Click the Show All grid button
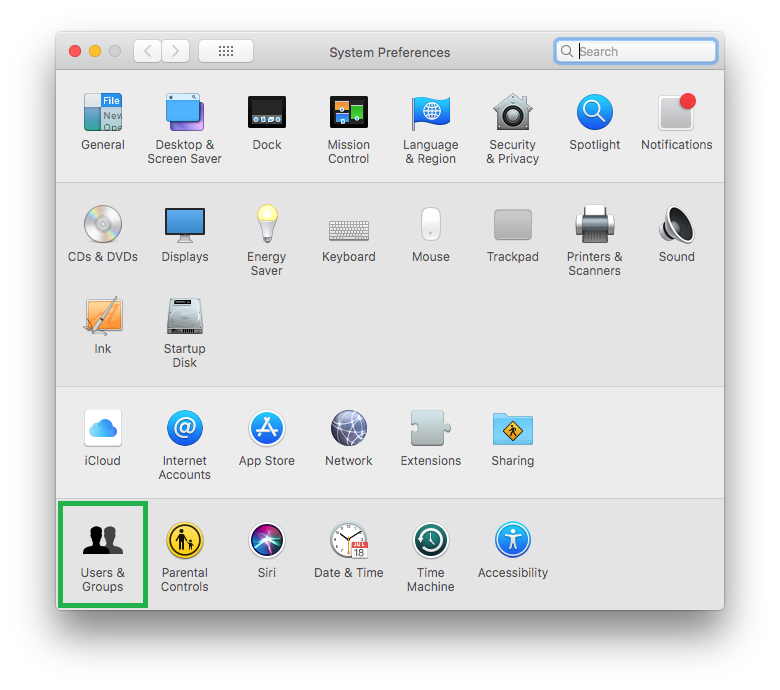 [x=226, y=51]
